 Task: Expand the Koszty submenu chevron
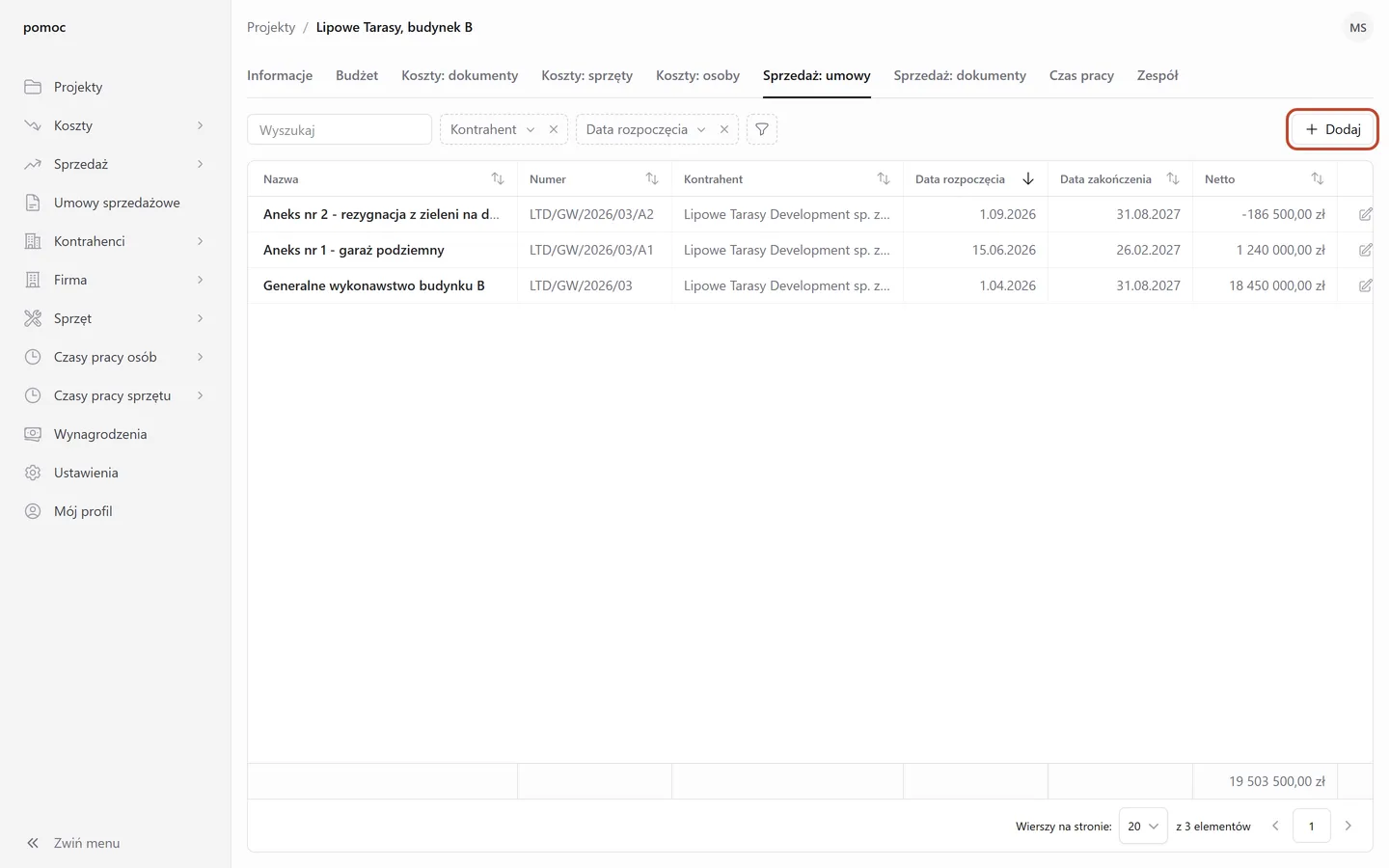pyautogui.click(x=201, y=125)
